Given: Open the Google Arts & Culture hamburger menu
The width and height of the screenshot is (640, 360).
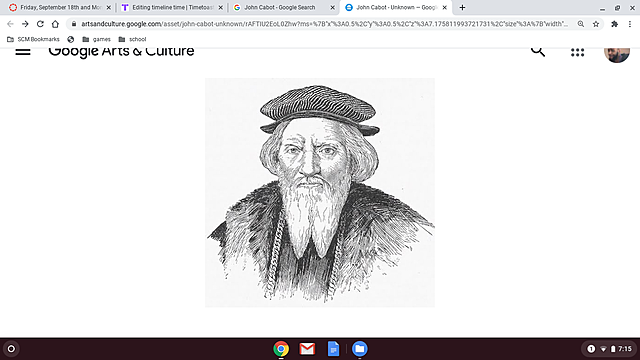Looking at the screenshot, I should 23,51.
